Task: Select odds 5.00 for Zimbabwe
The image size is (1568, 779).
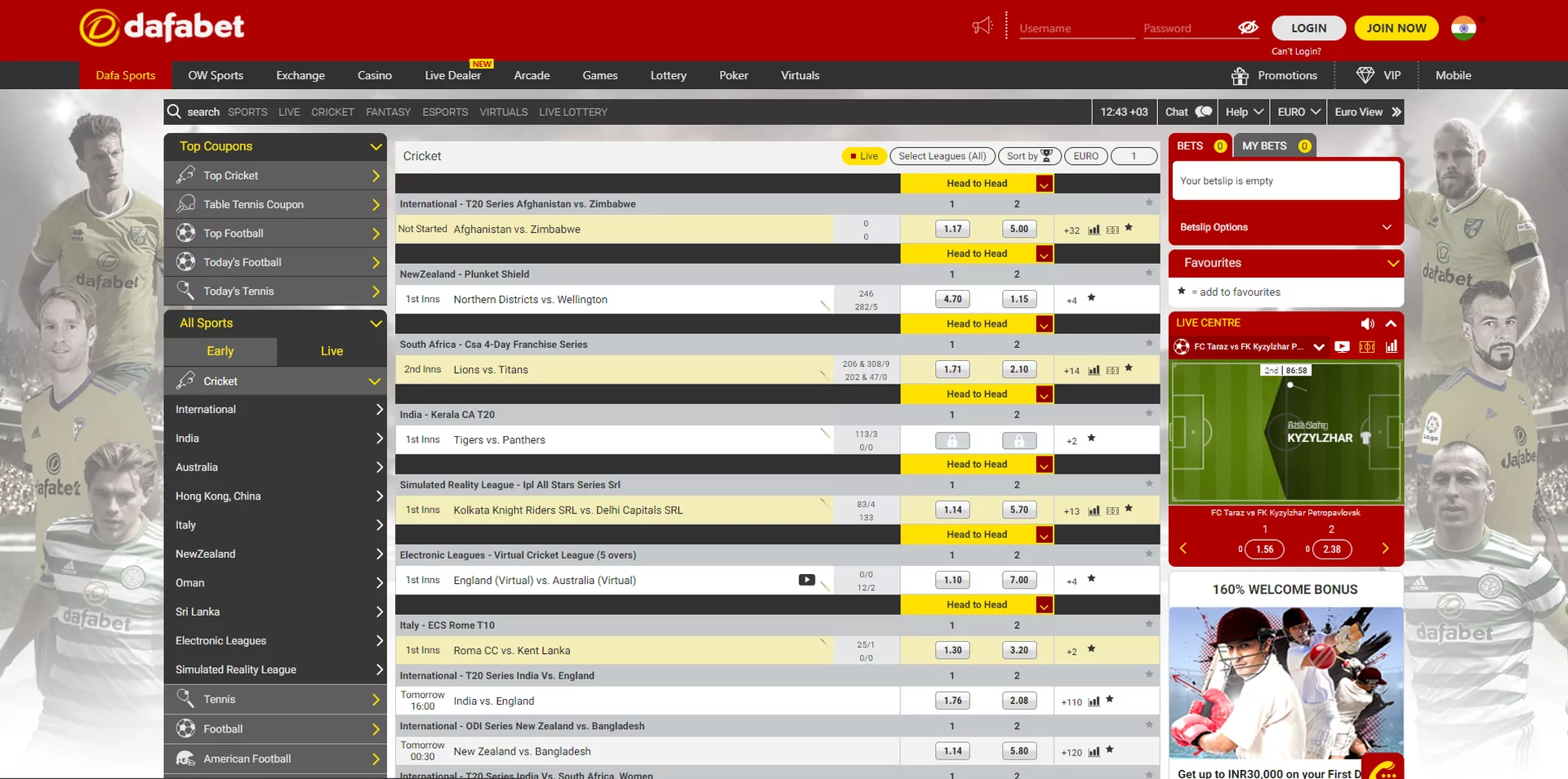Action: point(1018,229)
